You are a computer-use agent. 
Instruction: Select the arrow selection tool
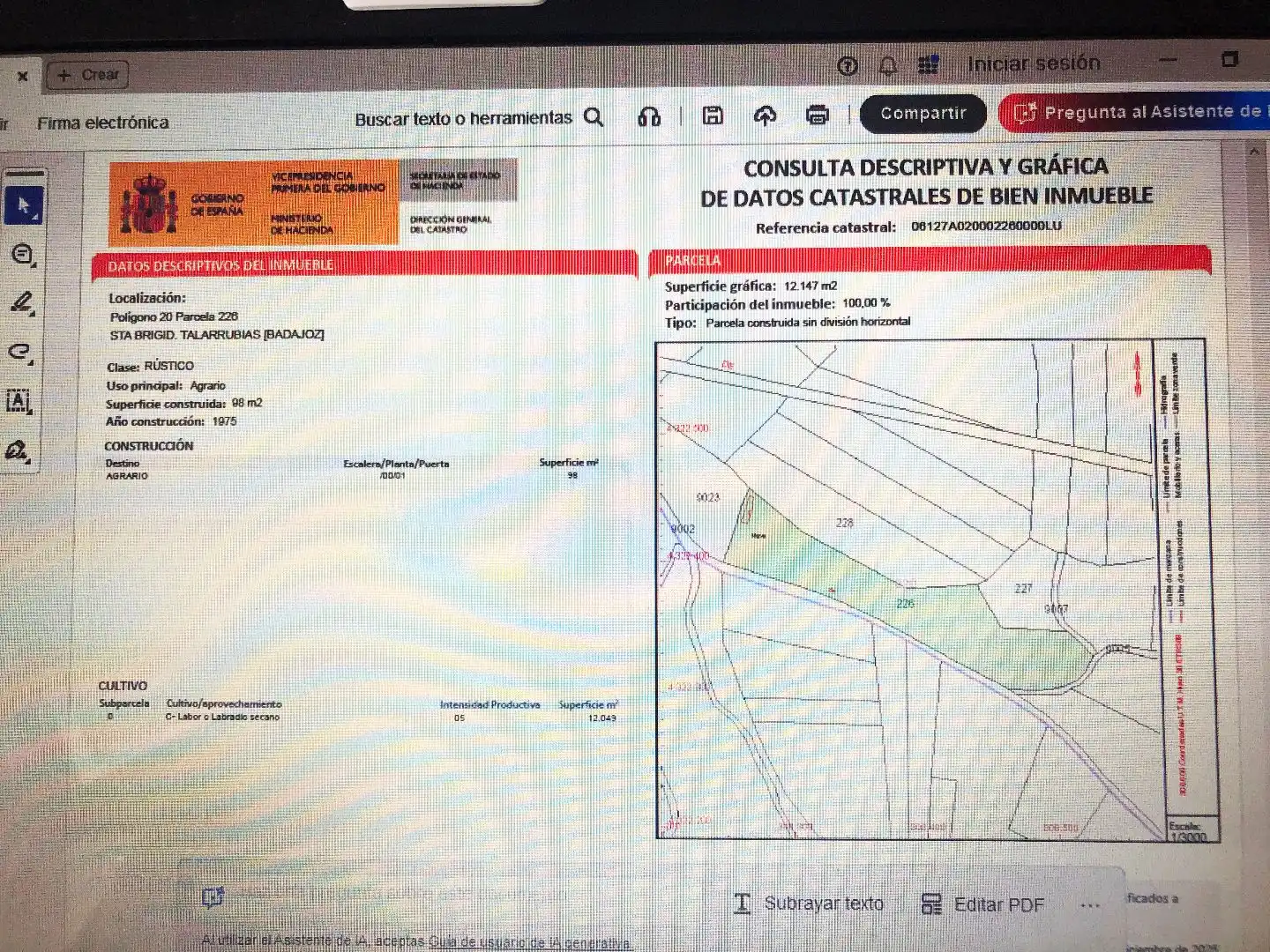(23, 206)
